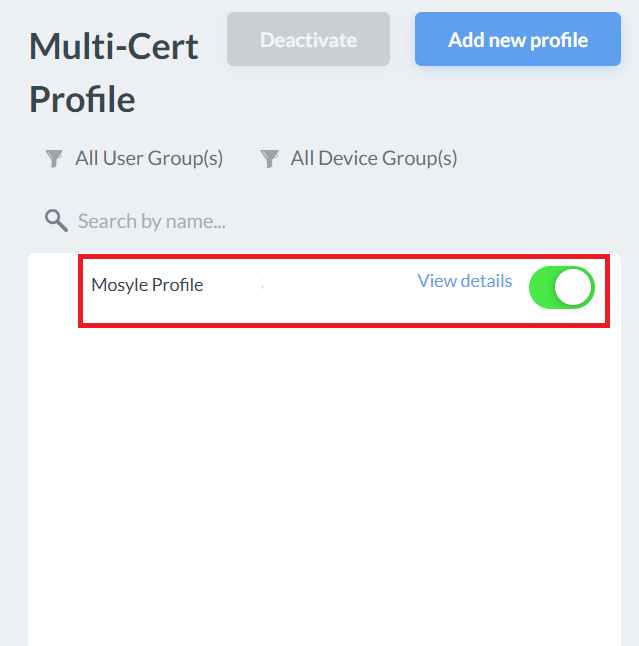Click the green track of the profile toggle
Screen dimensions: 639x646
544,287
